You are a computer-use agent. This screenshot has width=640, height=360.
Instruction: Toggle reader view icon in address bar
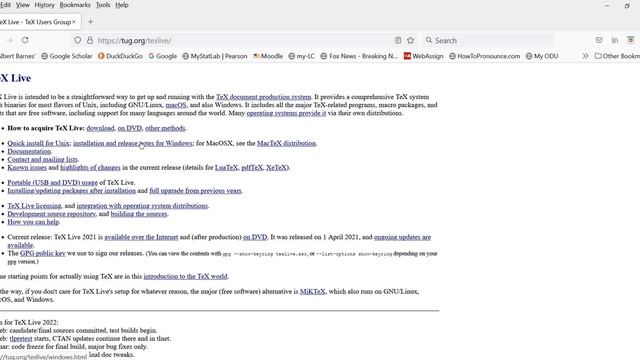pyautogui.click(x=398, y=40)
